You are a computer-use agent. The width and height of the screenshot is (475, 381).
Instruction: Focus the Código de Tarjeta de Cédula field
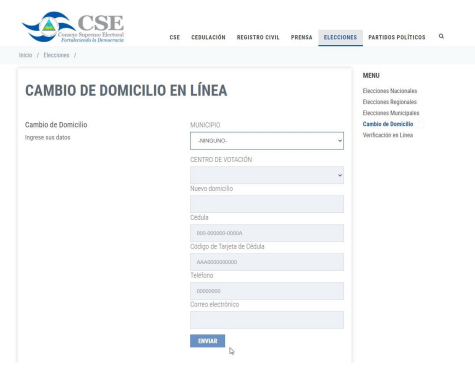[267, 262]
